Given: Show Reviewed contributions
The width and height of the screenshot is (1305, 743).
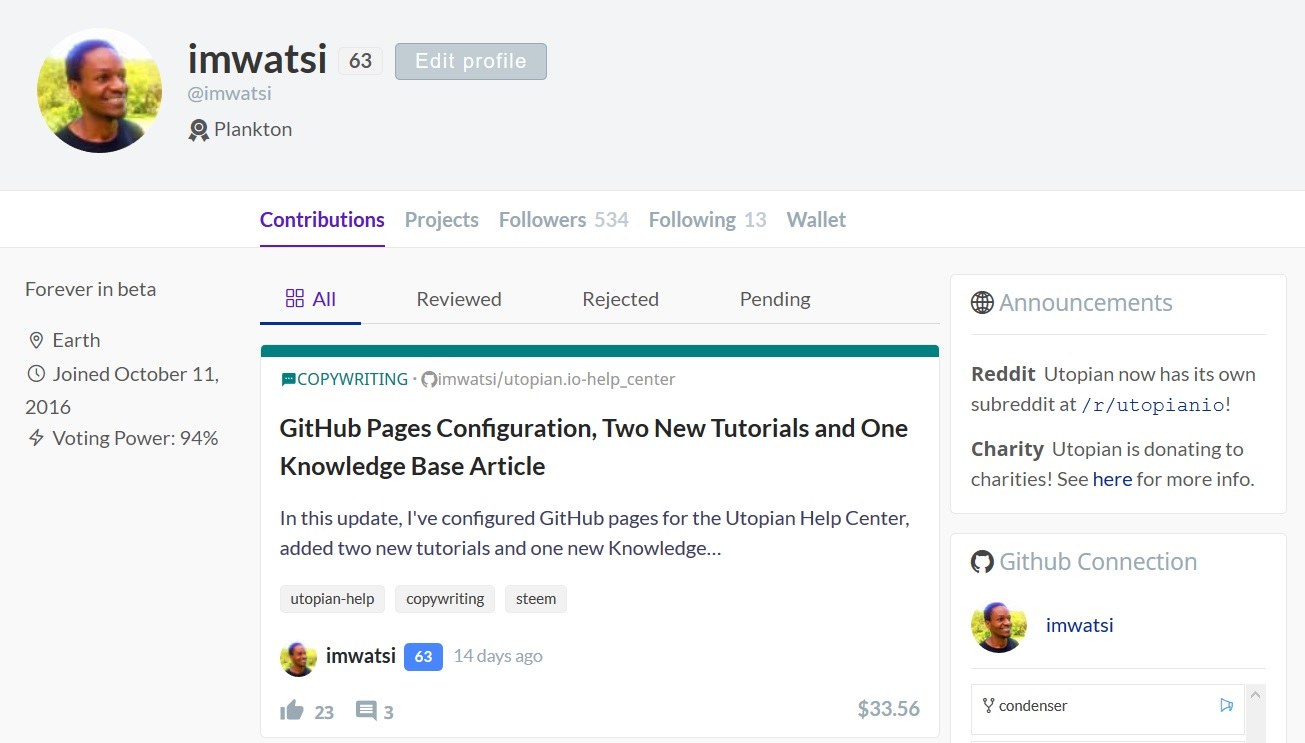Looking at the screenshot, I should pyautogui.click(x=459, y=299).
